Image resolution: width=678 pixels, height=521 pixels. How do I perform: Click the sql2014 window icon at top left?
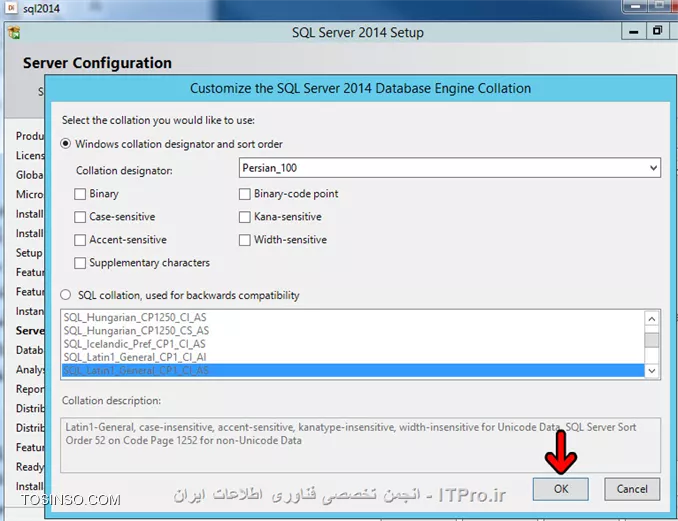(11, 7)
